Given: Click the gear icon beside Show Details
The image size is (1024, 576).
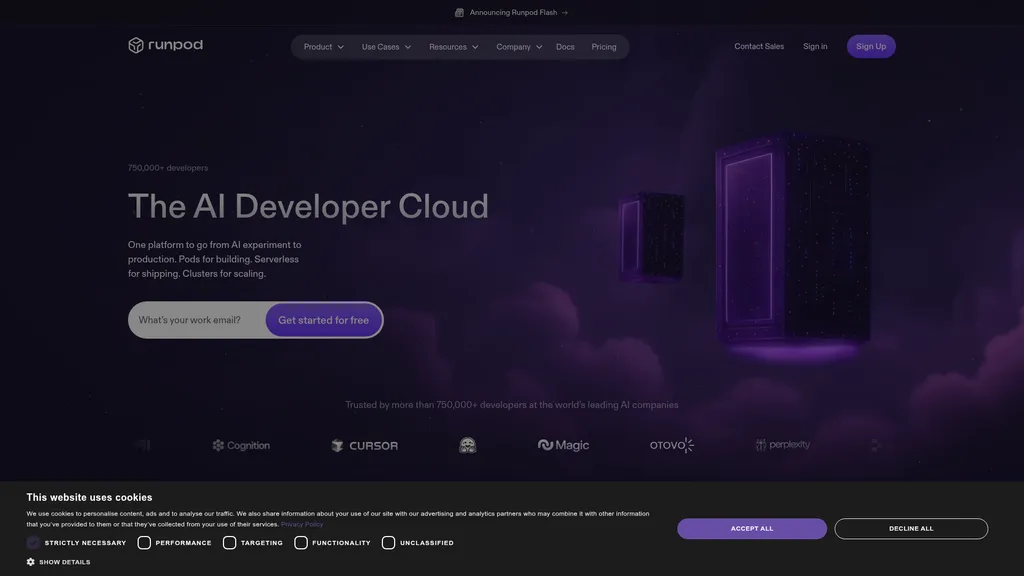Looking at the screenshot, I should tap(30, 562).
